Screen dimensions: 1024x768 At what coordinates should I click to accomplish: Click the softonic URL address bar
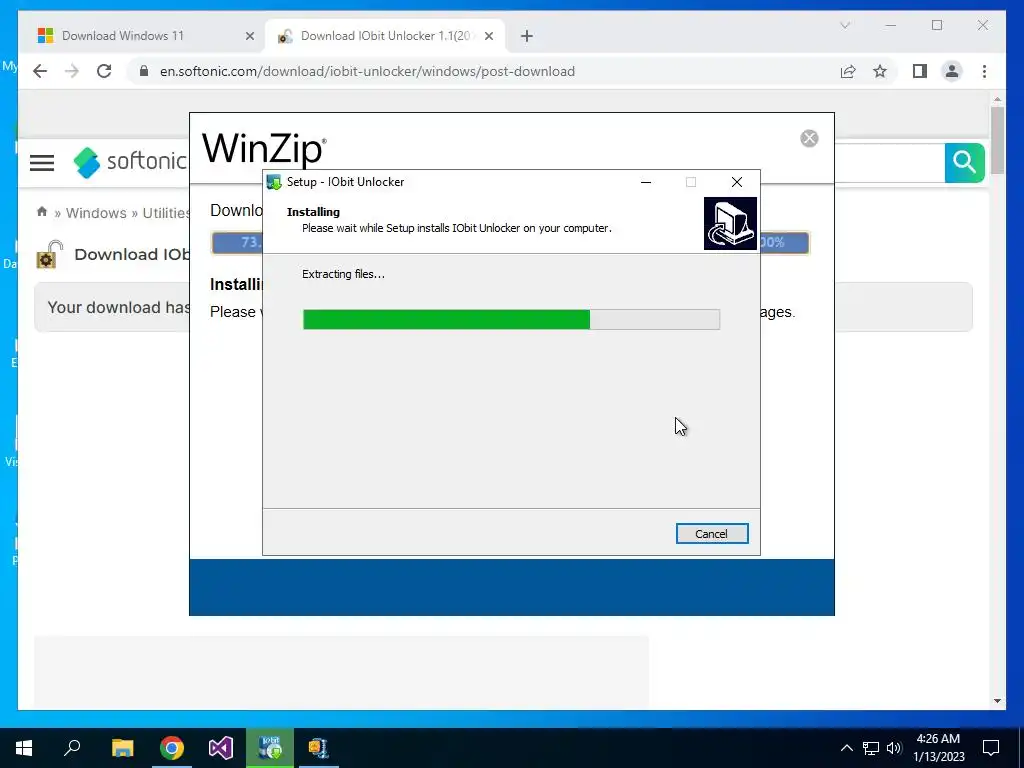pyautogui.click(x=367, y=71)
